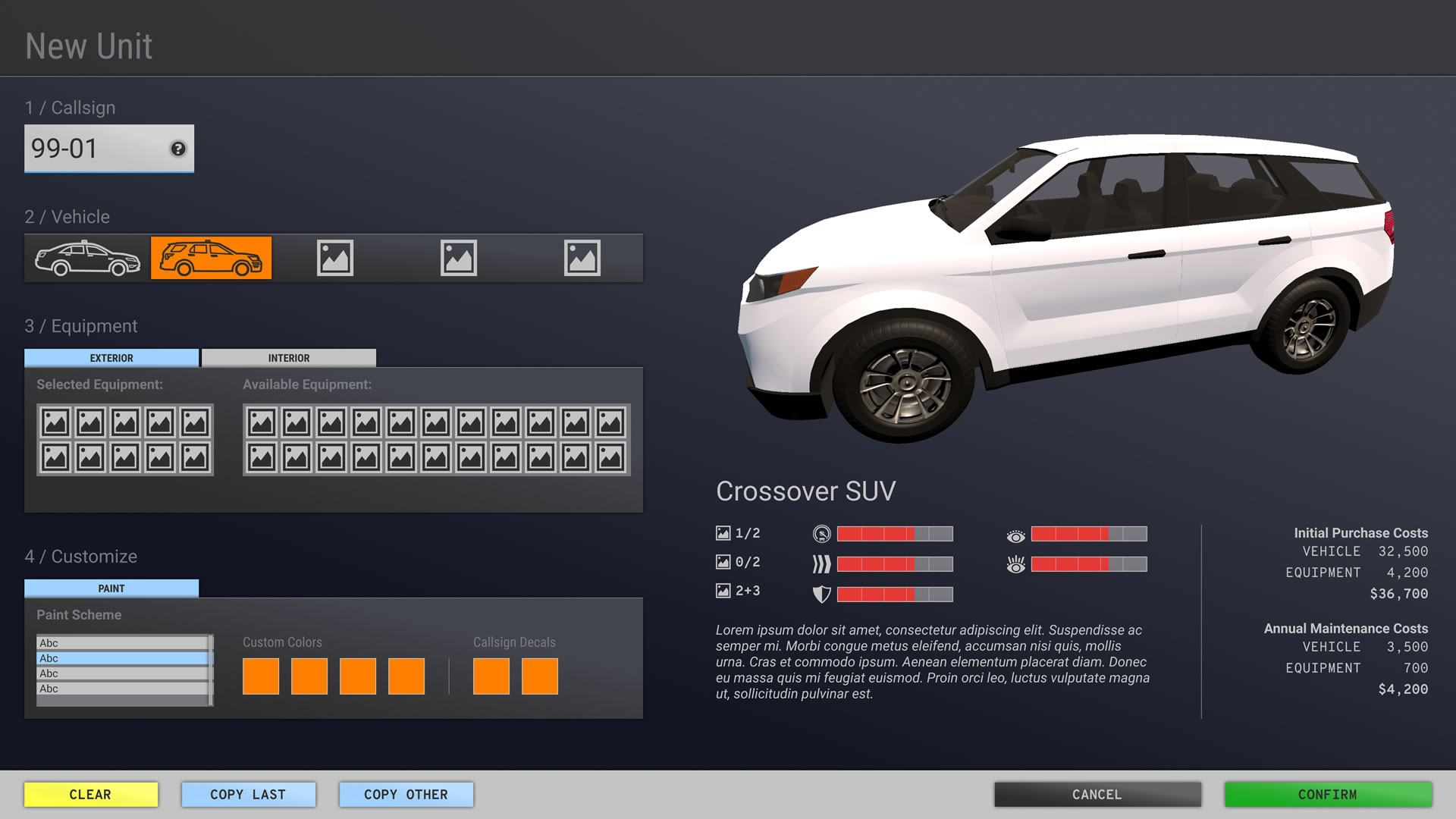Click the paint scheme list scrollbar

click(x=211, y=671)
